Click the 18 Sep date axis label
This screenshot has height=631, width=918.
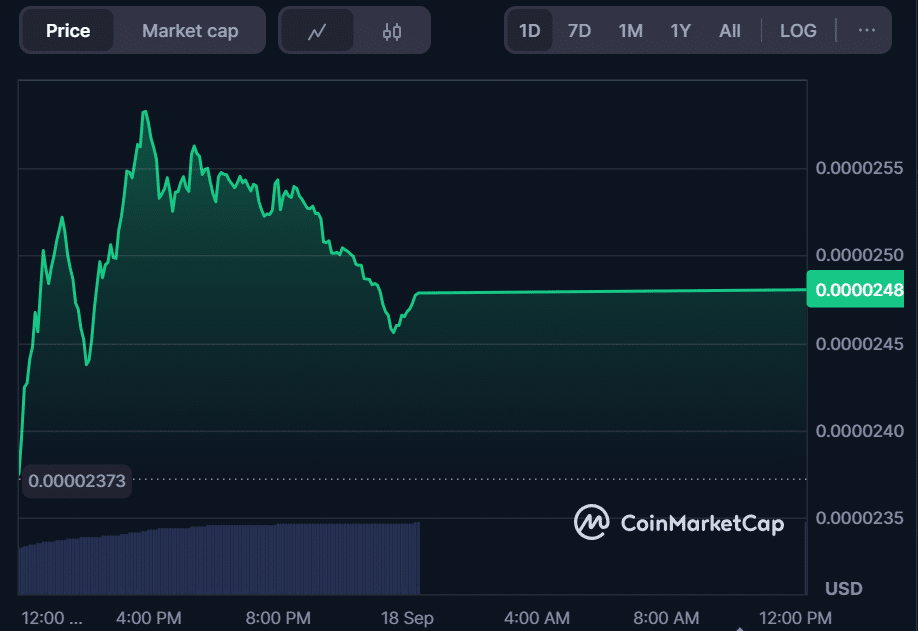click(x=407, y=618)
